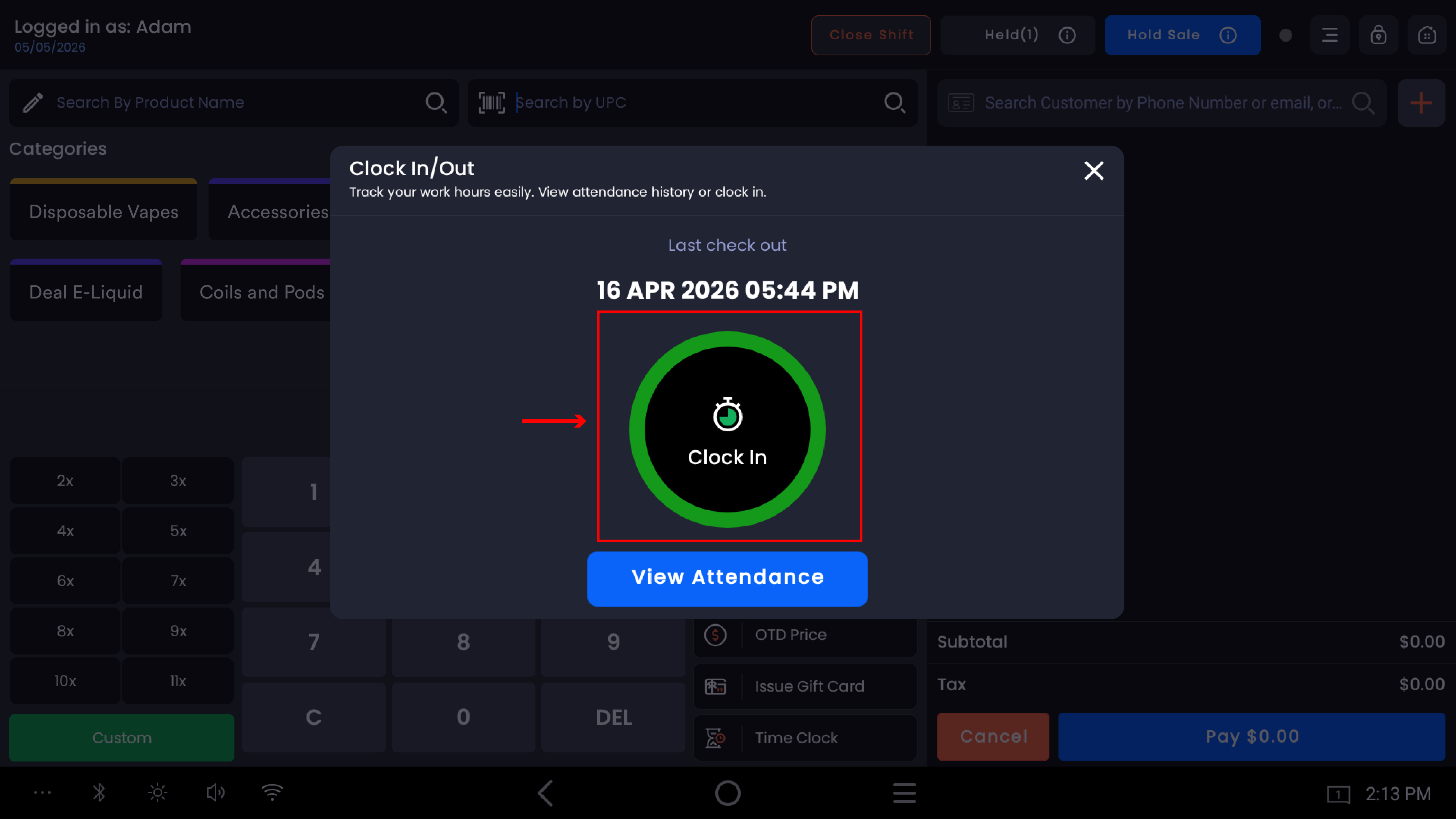The width and height of the screenshot is (1456, 819).
Task: Tap the green Clock In circle button
Action: [727, 430]
